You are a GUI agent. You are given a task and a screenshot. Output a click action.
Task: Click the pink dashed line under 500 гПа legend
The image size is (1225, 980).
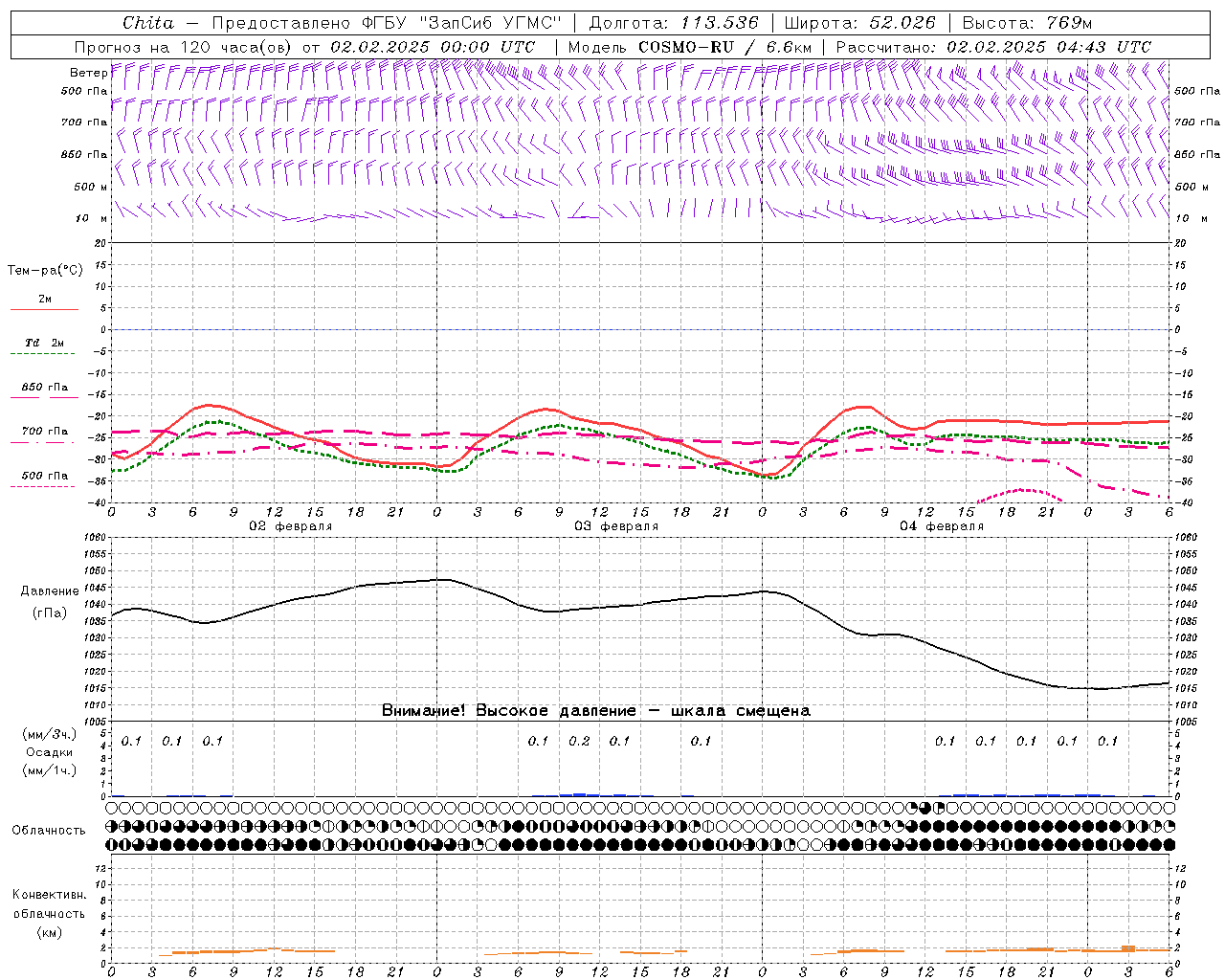tap(43, 486)
